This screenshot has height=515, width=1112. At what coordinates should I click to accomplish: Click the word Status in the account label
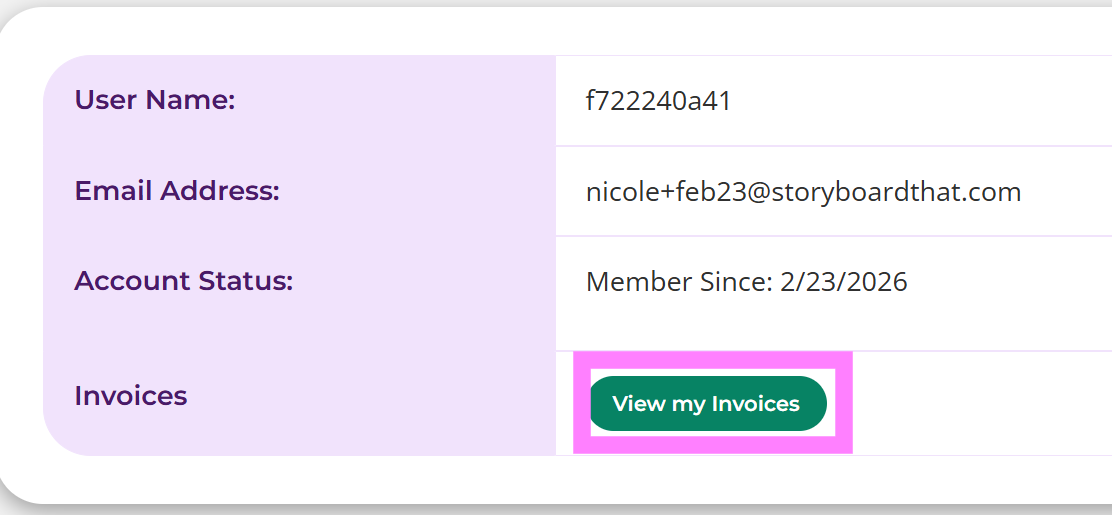pyautogui.click(x=253, y=281)
